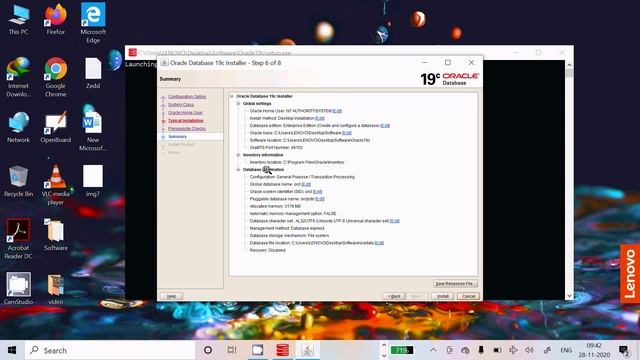Select the Software location row text
This screenshot has width=640, height=360.
pyautogui.click(x=310, y=140)
